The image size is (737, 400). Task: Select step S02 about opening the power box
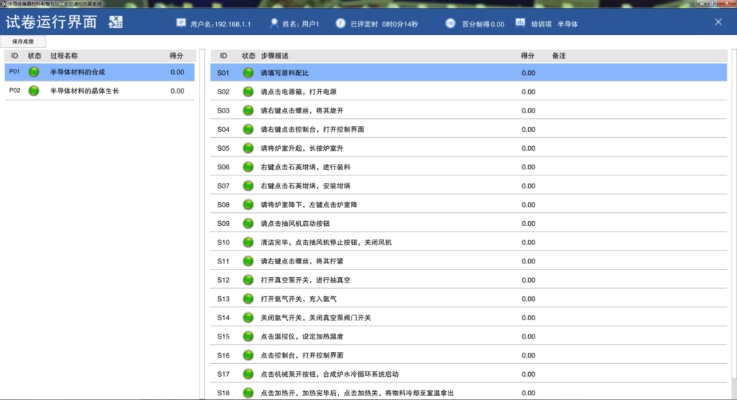click(300, 92)
